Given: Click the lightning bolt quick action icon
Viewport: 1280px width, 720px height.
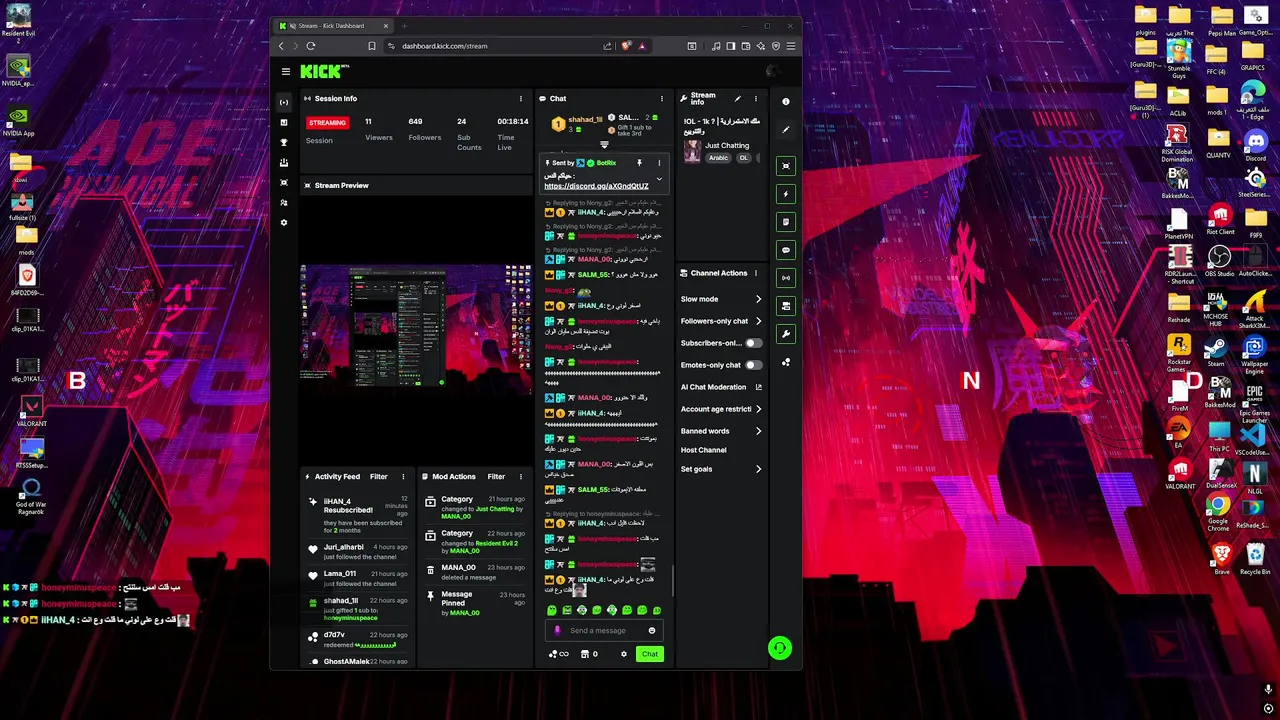Looking at the screenshot, I should [786, 194].
